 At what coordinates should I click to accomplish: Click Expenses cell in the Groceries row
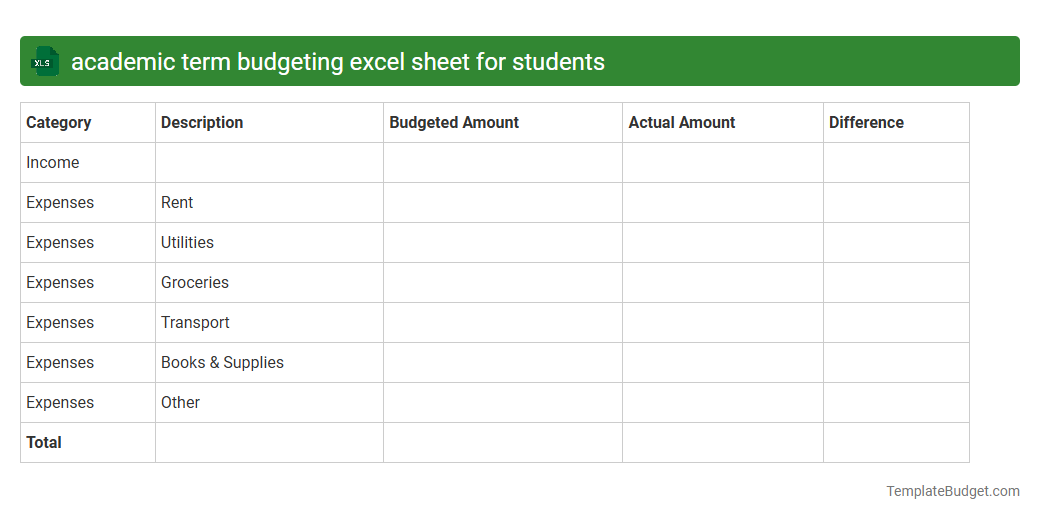point(88,283)
